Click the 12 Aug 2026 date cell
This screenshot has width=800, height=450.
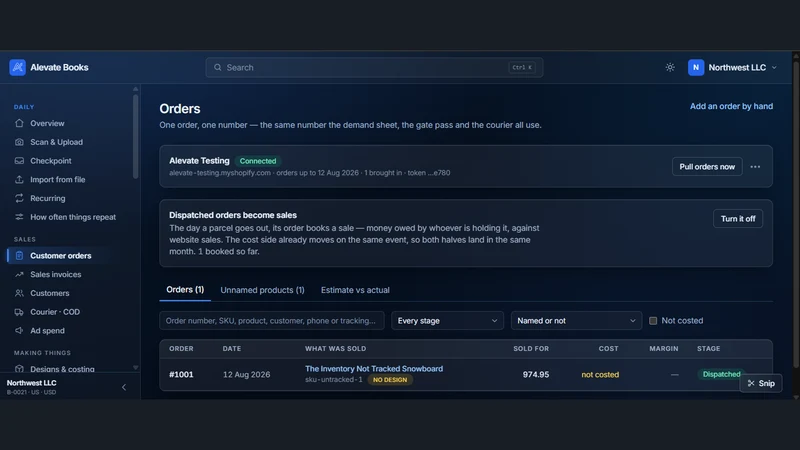tap(246, 374)
